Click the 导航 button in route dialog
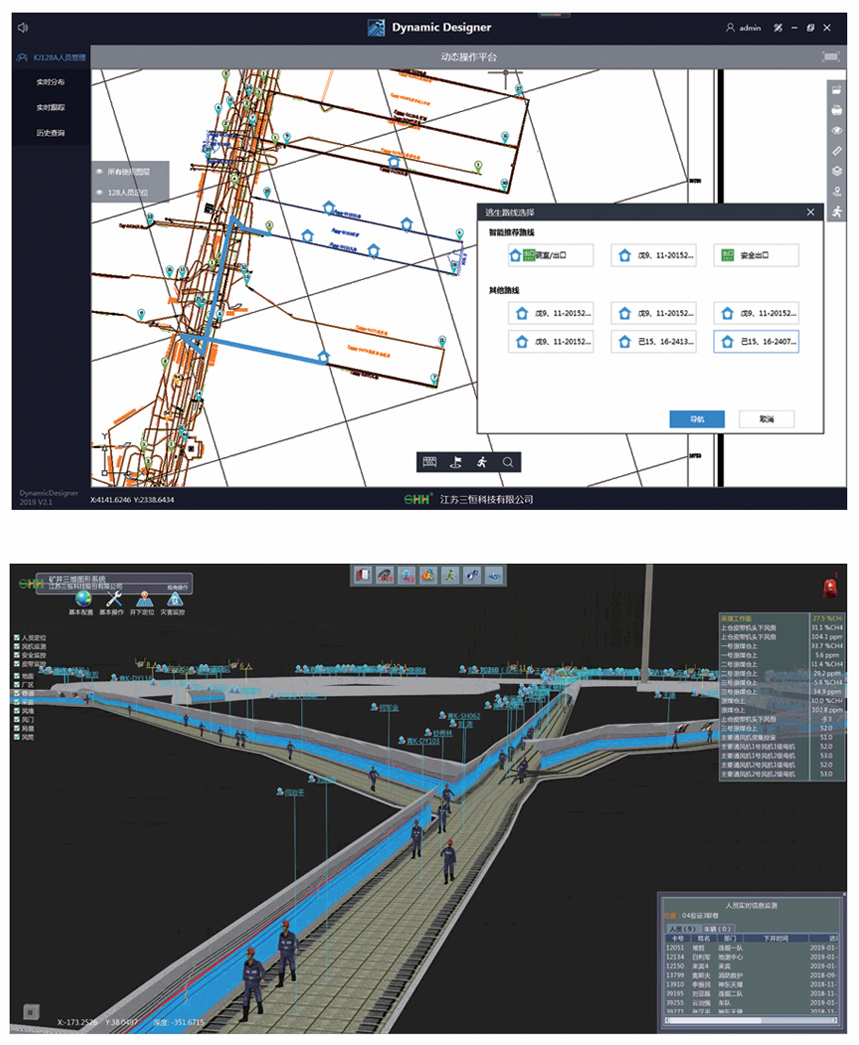 pyautogui.click(x=696, y=419)
